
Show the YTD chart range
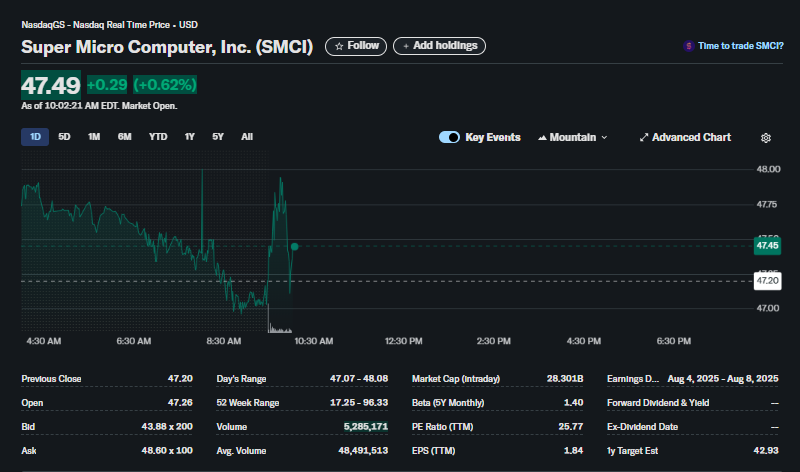158,137
